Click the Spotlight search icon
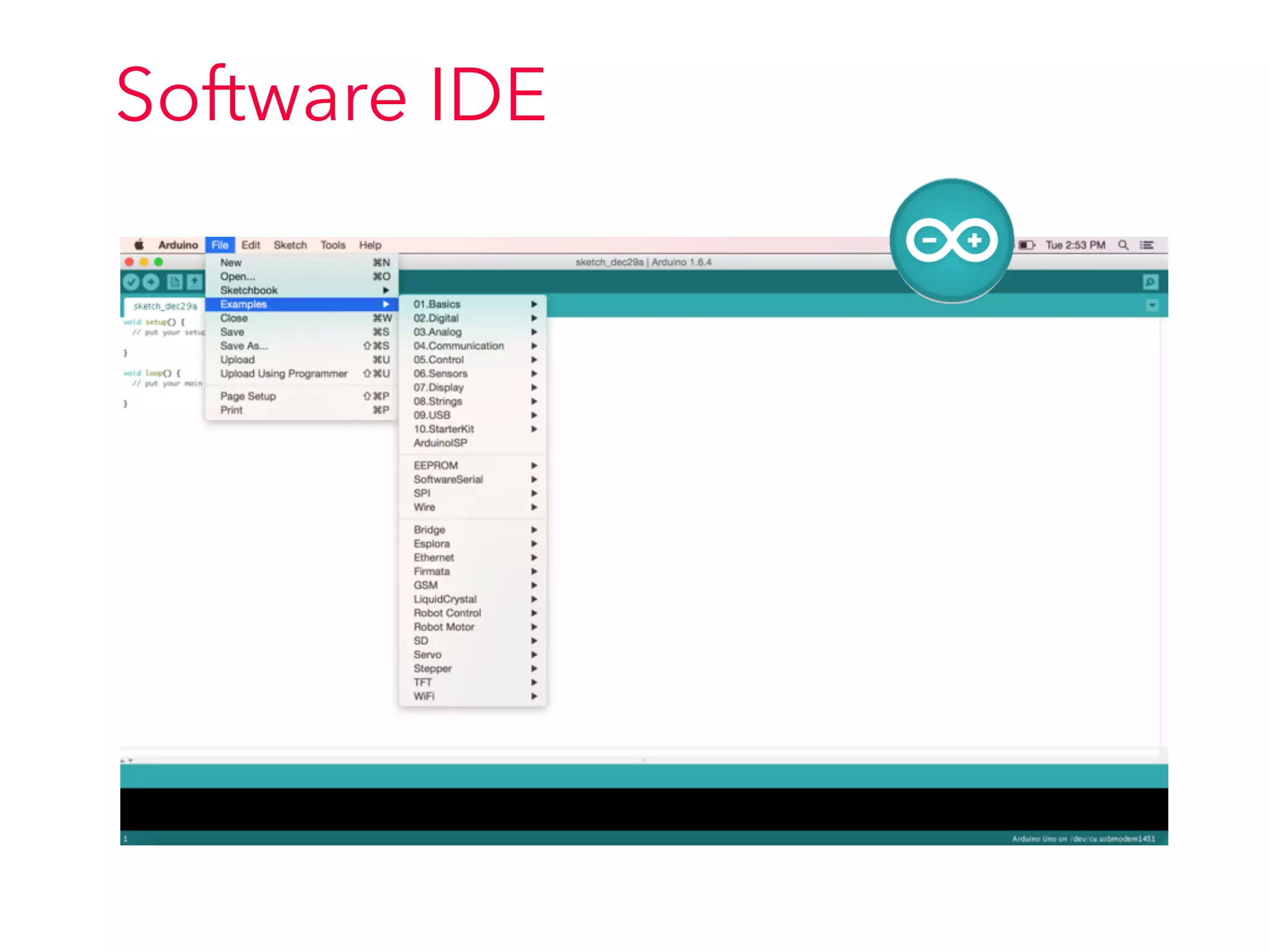Viewport: 1270px width, 952px height. pyautogui.click(x=1123, y=245)
